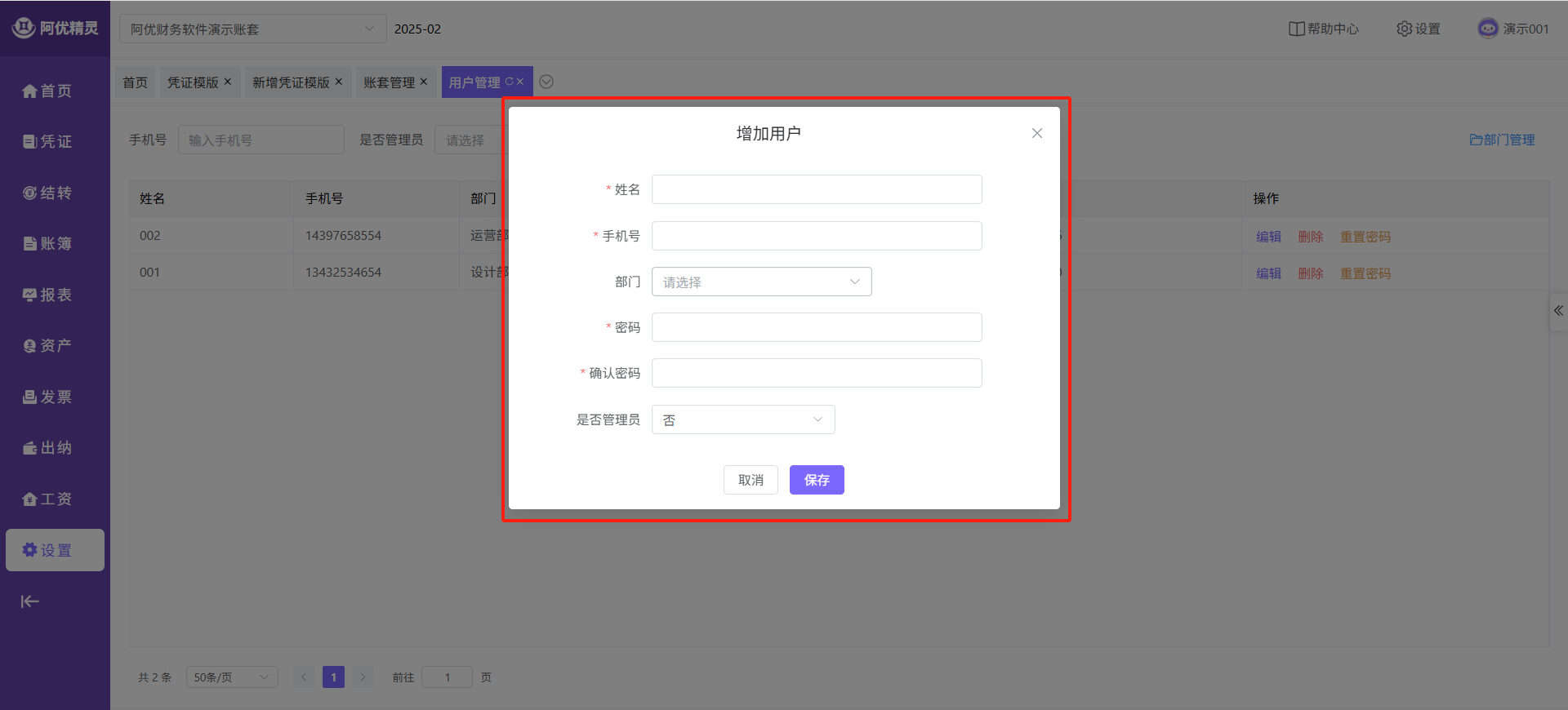Viewport: 1568px width, 710px height.
Task: Collapse the left sidebar with arrow icon
Action: pos(30,601)
